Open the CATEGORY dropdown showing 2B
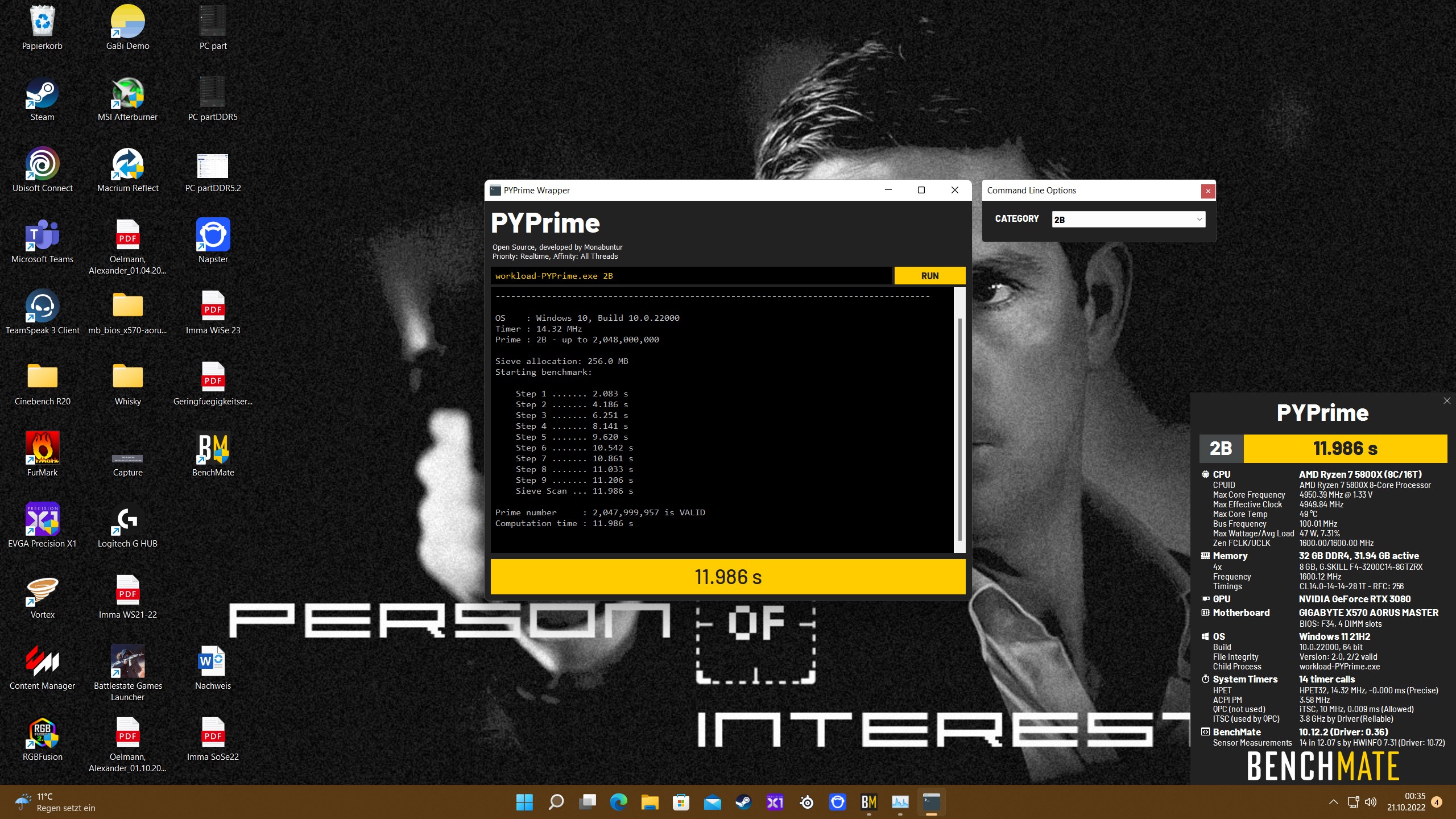 click(1128, 220)
